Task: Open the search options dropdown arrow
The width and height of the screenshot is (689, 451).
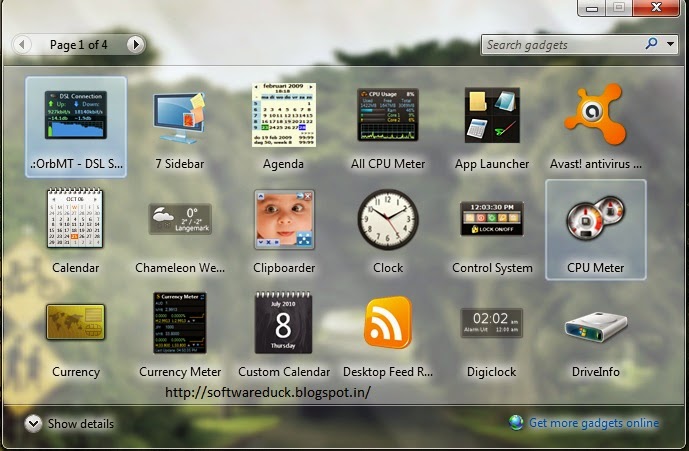Action: coord(670,44)
